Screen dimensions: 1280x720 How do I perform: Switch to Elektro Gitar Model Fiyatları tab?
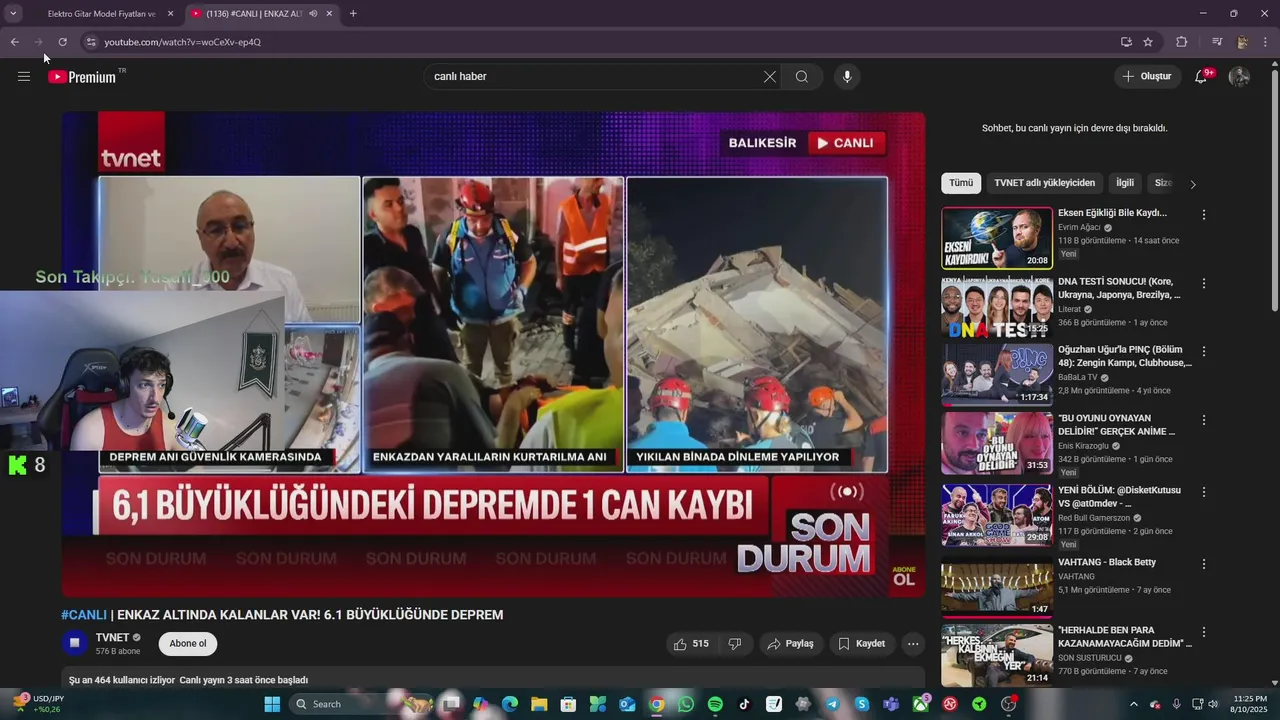coord(101,14)
